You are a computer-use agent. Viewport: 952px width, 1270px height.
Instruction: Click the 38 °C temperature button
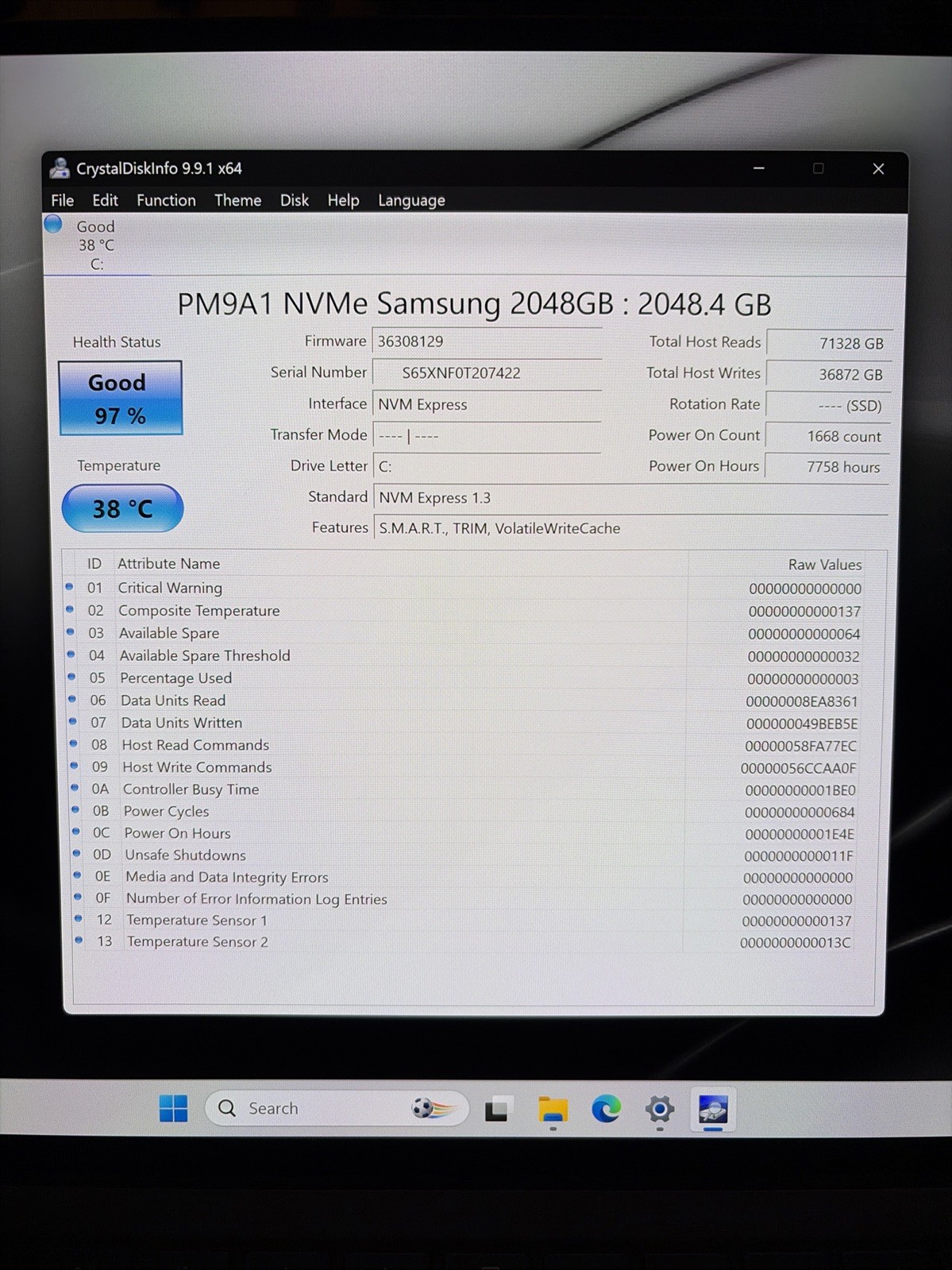pyautogui.click(x=122, y=508)
